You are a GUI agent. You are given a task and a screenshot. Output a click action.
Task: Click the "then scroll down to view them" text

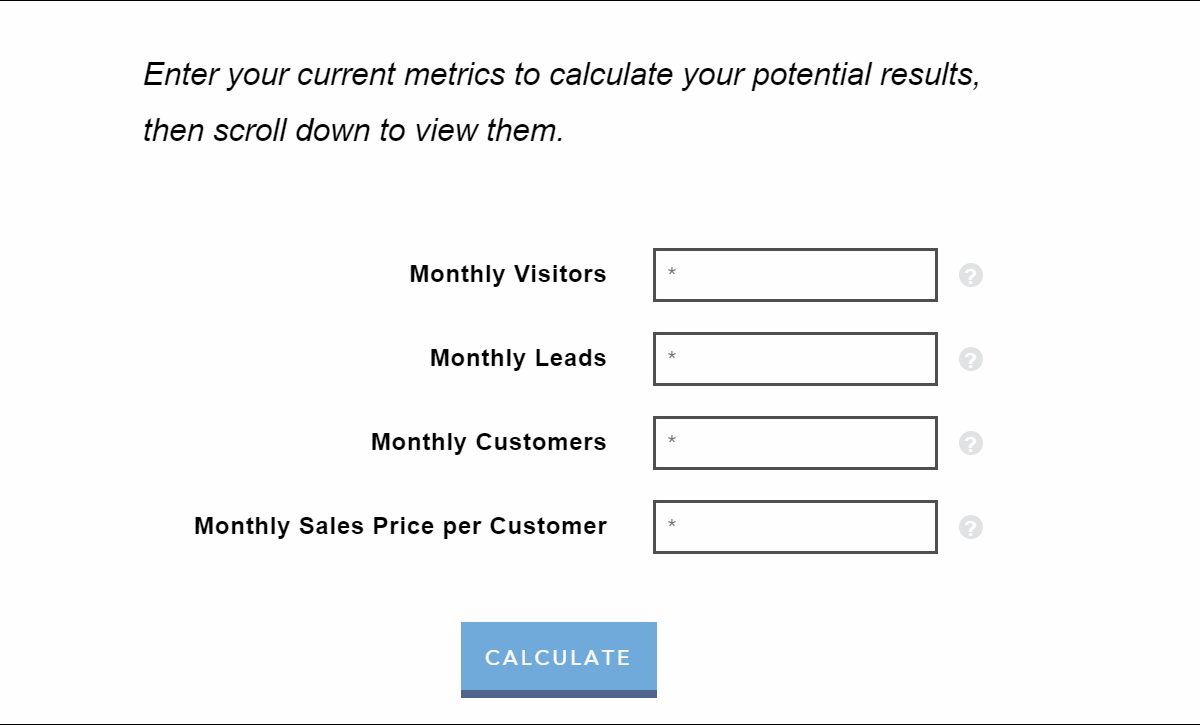pos(354,131)
